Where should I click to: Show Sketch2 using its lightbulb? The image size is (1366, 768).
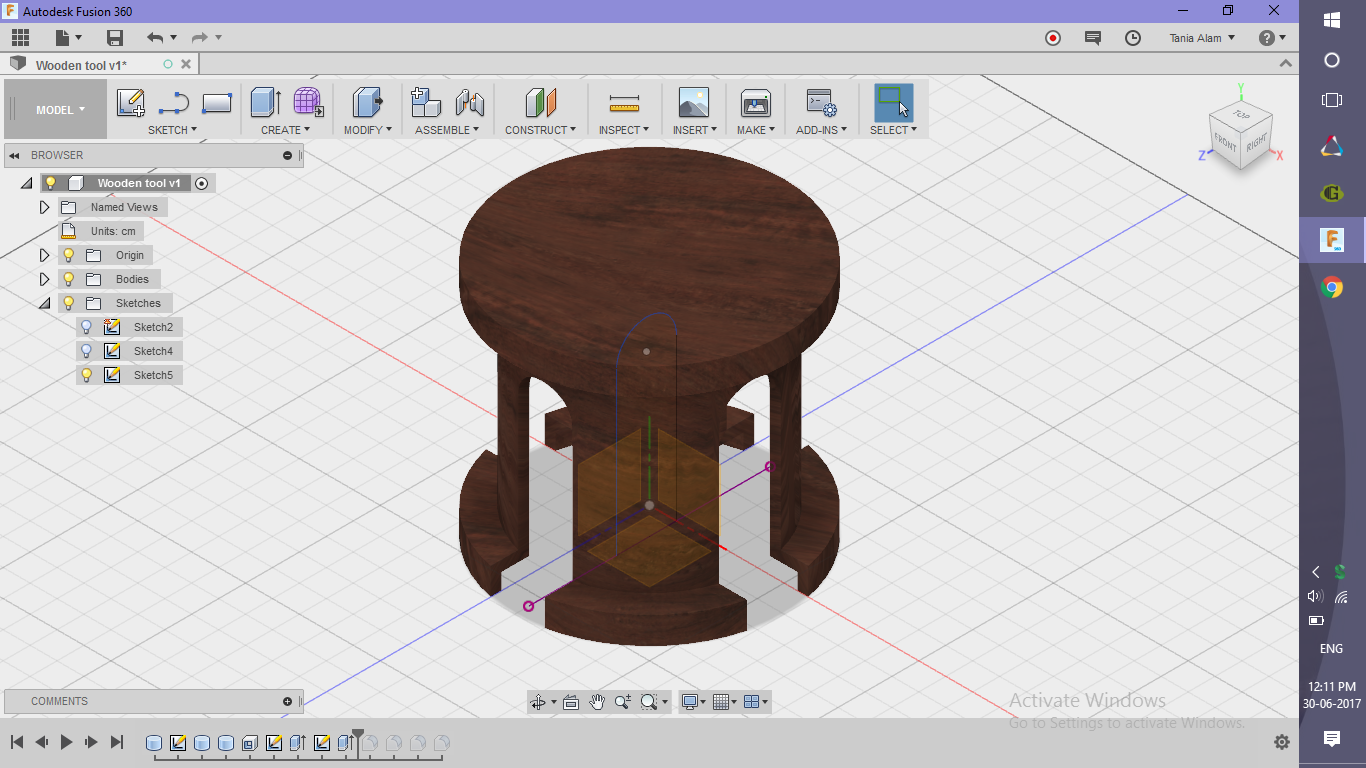click(87, 327)
